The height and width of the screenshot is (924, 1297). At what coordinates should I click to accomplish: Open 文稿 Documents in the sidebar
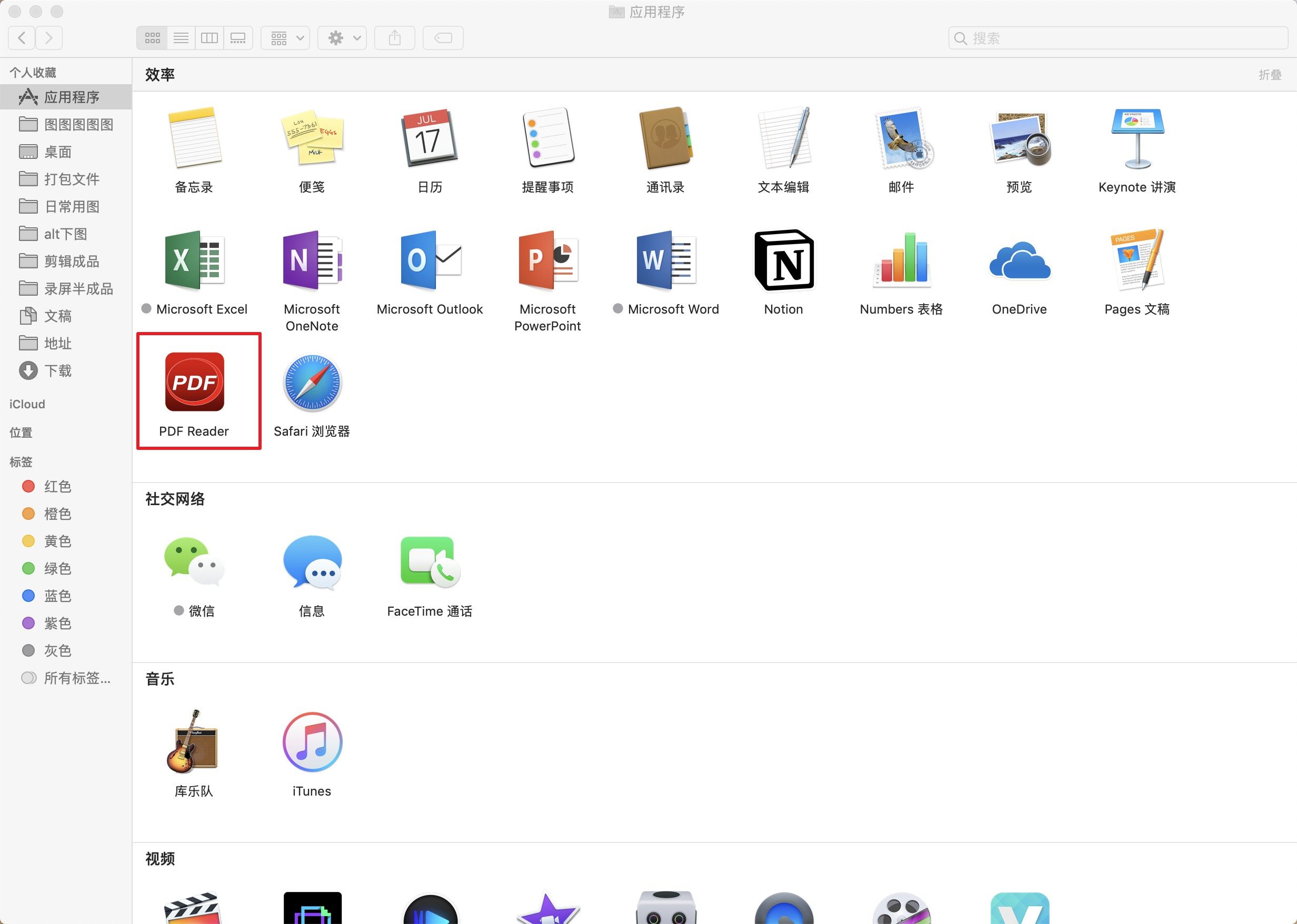point(66,316)
